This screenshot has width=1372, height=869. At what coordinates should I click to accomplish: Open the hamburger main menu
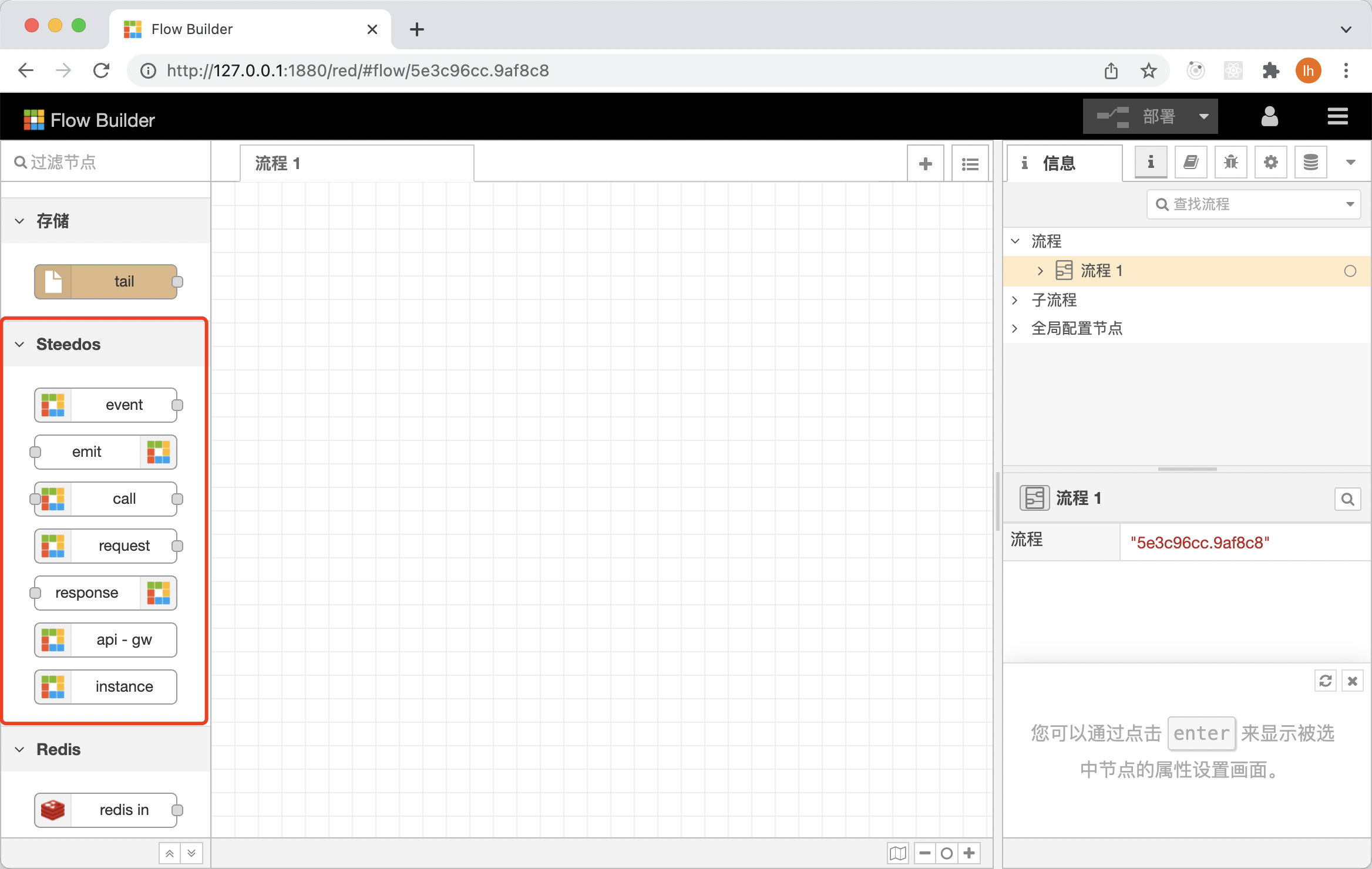pyautogui.click(x=1337, y=116)
